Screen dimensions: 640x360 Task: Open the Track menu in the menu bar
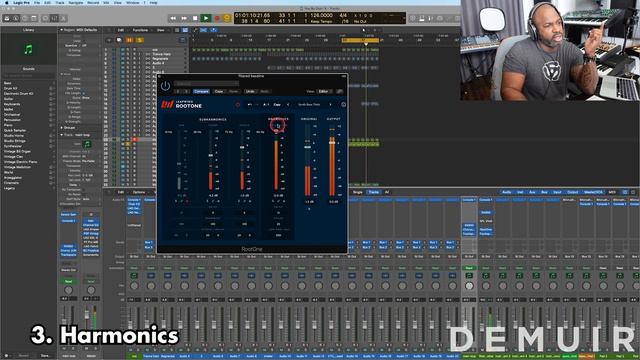pos(60,2)
